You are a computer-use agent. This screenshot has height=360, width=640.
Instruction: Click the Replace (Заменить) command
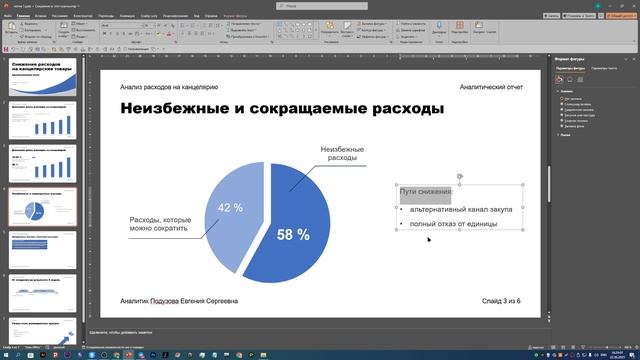tap(410, 30)
